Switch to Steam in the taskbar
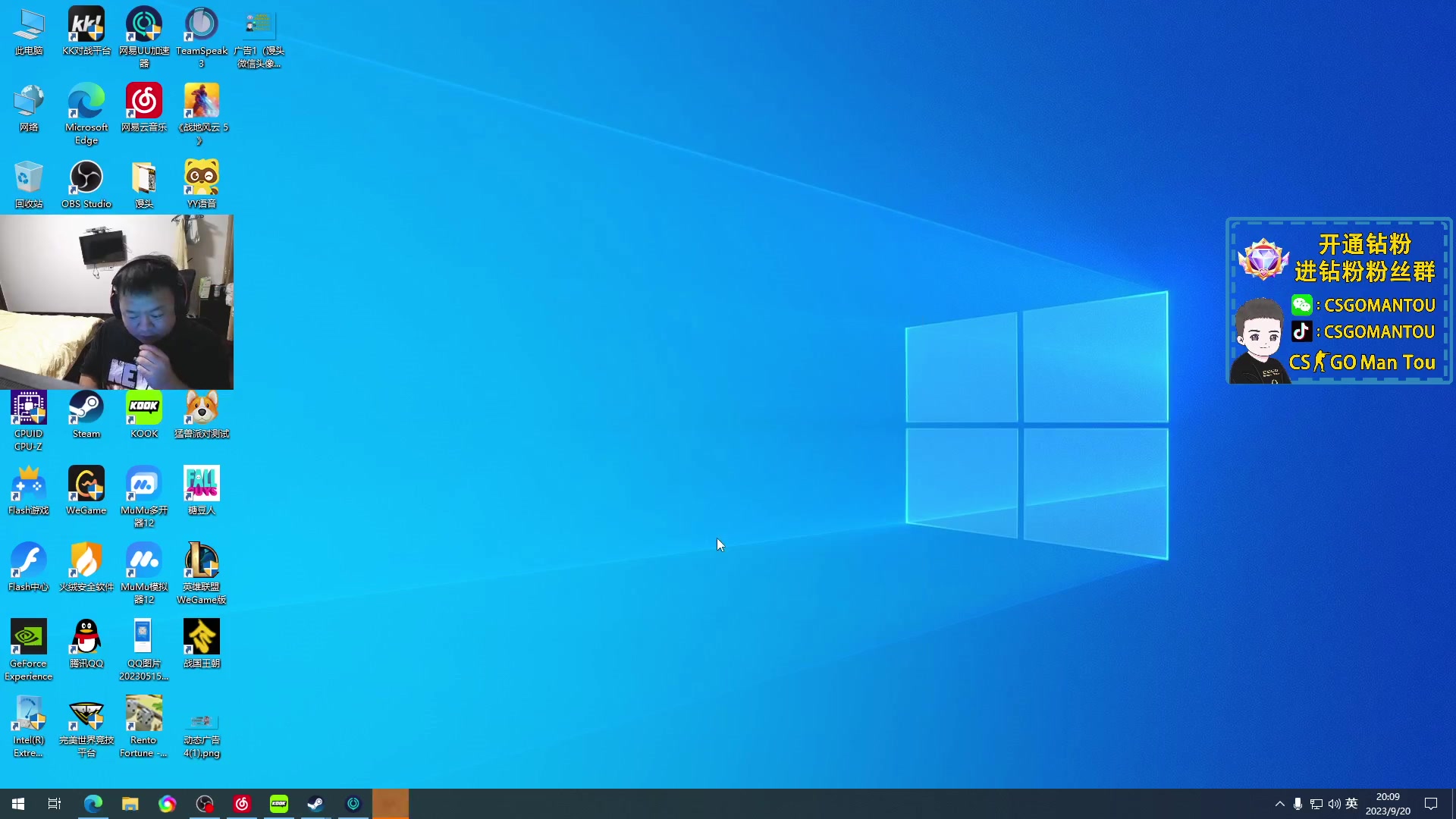Screen dimensions: 1456x819 coord(315,804)
